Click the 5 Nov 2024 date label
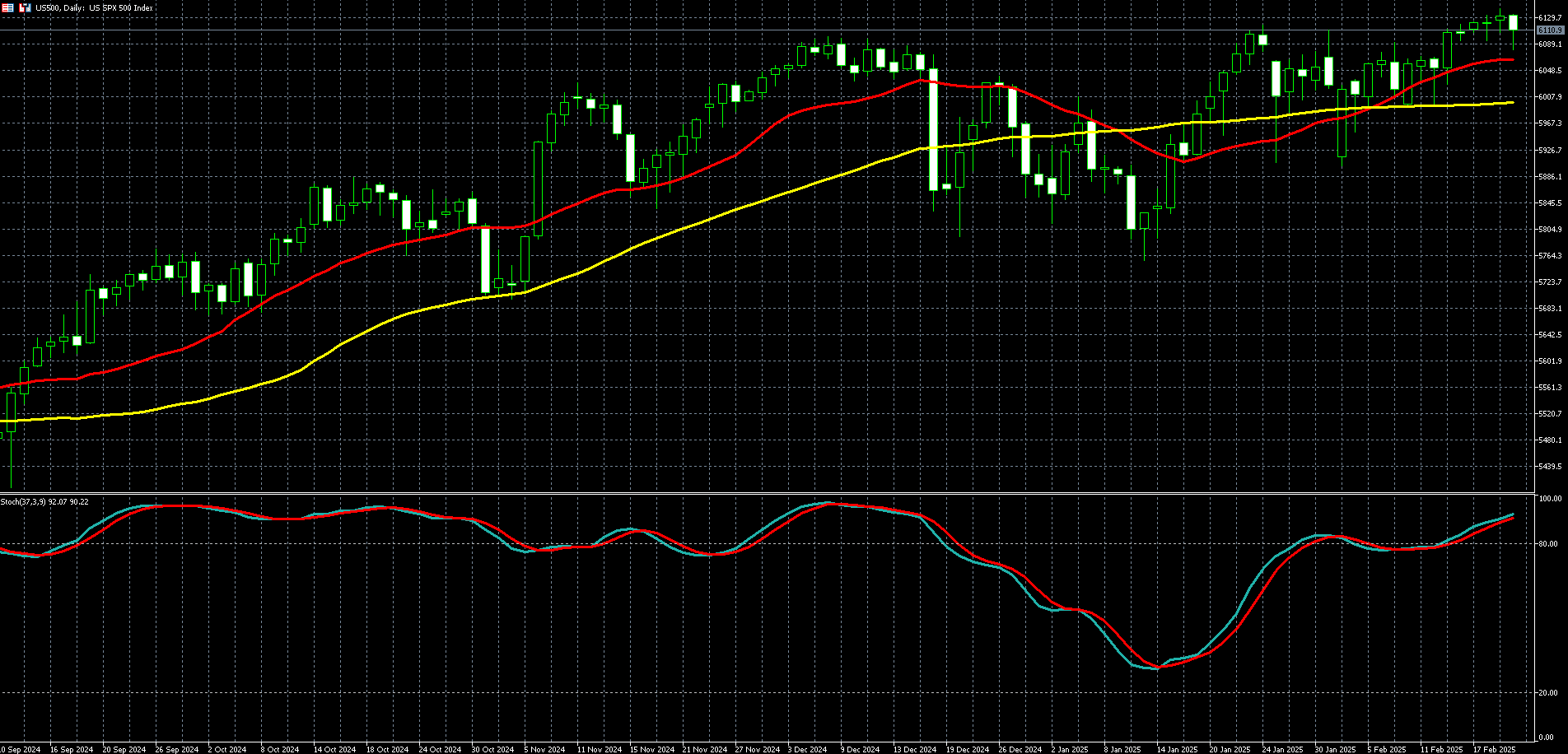This screenshot has height=754, width=1568. click(544, 749)
